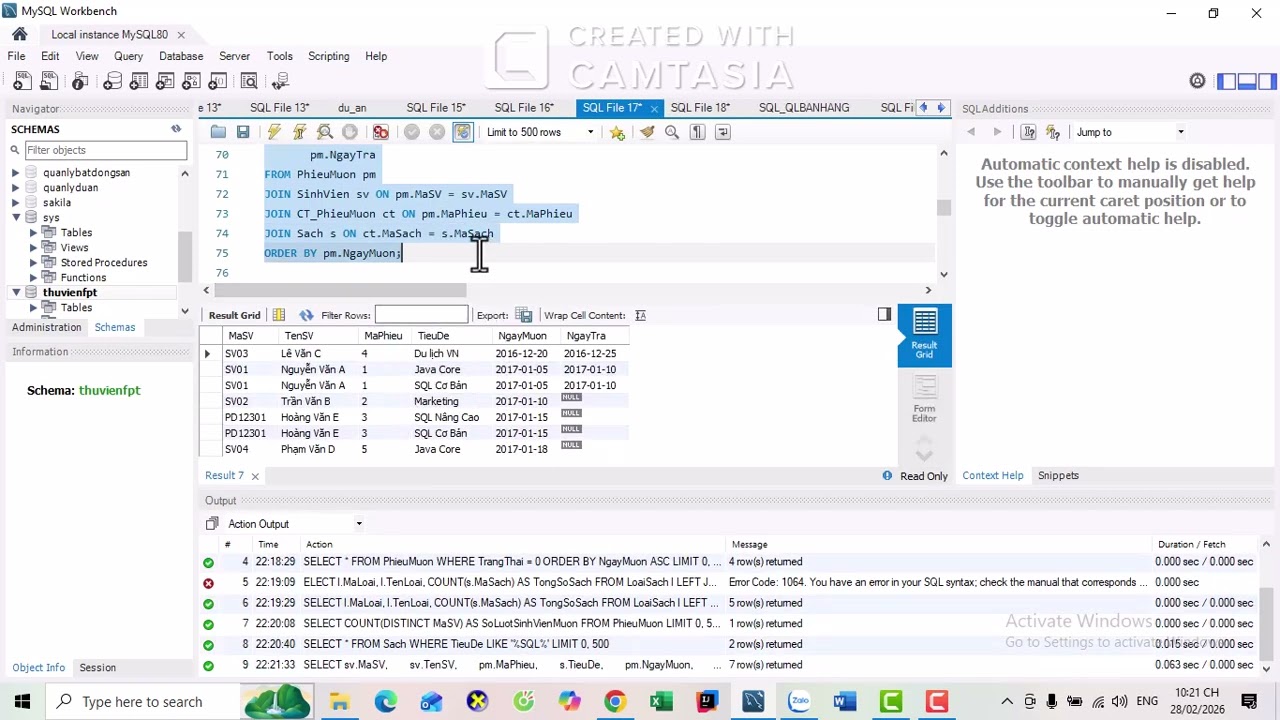Toggle wrap cell content in results
Screen dimensions: 1280x720
pos(640,315)
